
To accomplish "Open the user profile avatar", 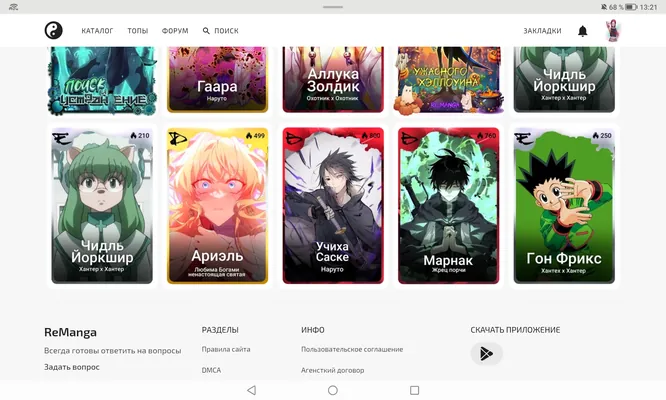I will pos(613,31).
